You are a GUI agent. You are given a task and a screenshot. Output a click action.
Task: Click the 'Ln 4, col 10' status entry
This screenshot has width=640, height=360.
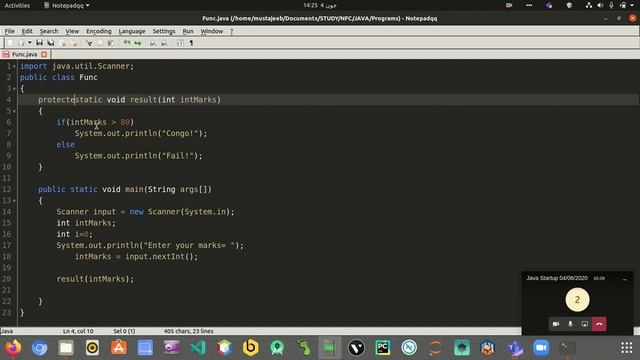click(x=78, y=331)
